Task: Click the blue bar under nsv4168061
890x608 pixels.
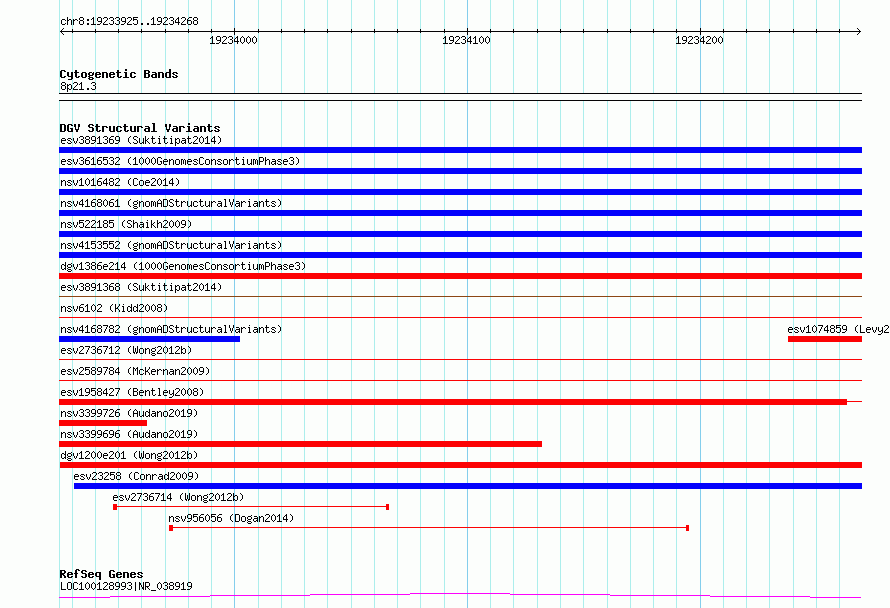Action: (x=460, y=213)
